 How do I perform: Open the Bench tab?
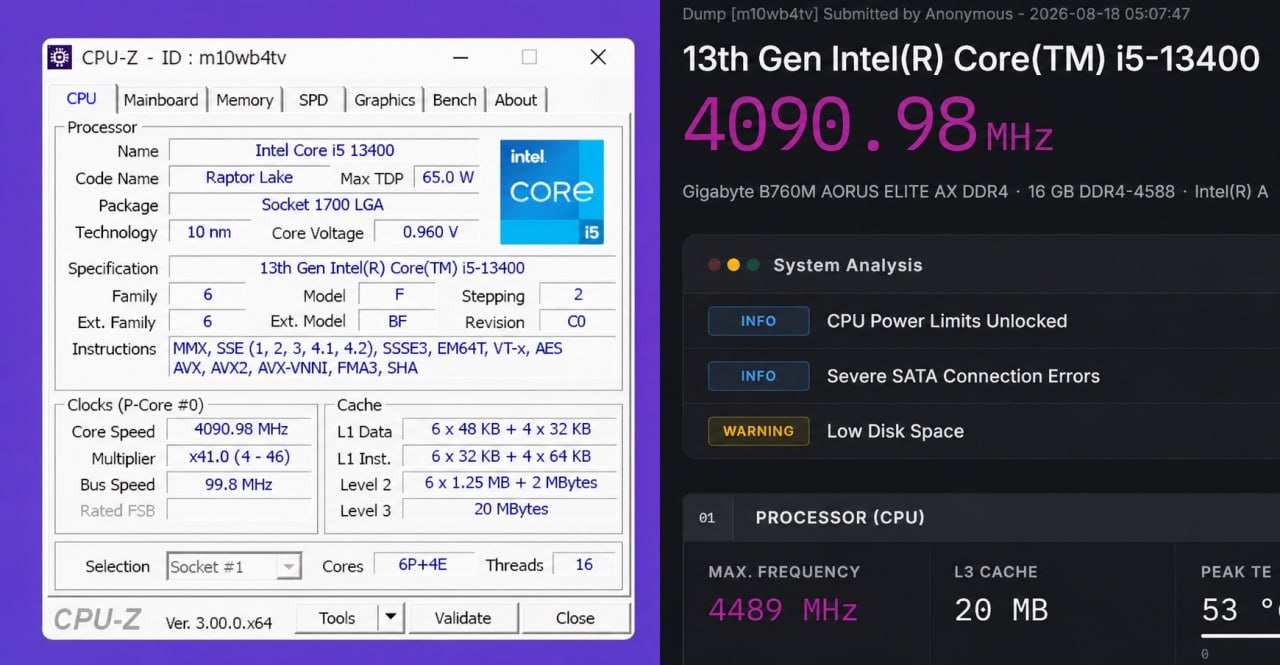click(x=454, y=100)
